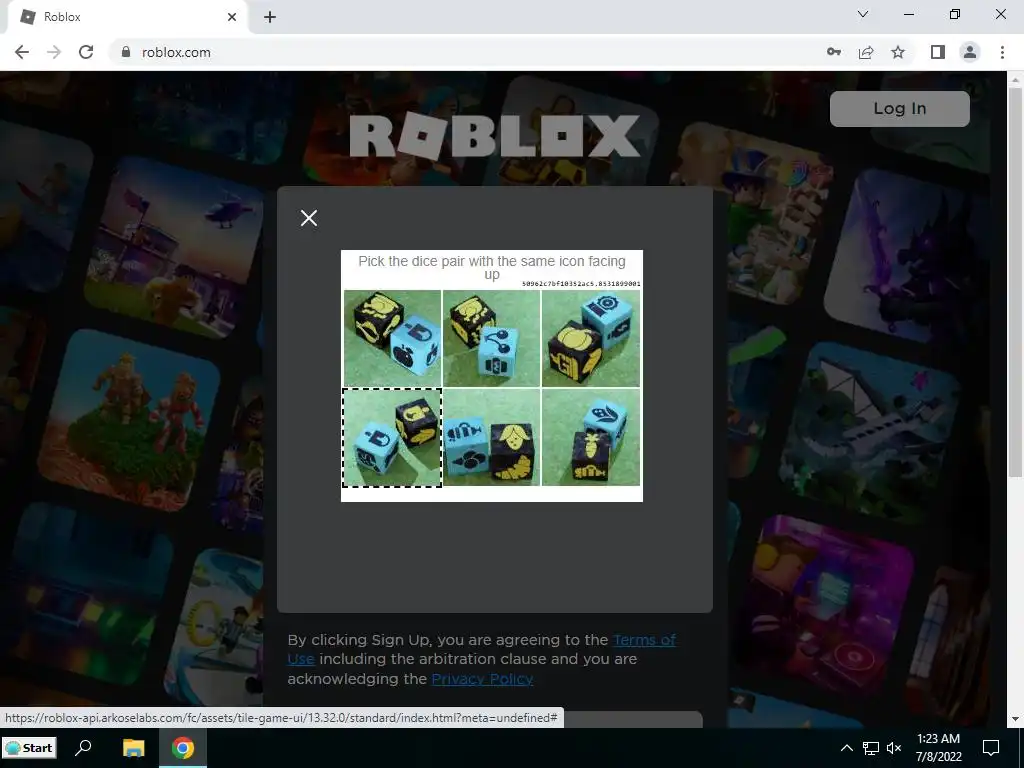The width and height of the screenshot is (1024, 768).
Task: Restore down the Chrome window
Action: [x=955, y=14]
